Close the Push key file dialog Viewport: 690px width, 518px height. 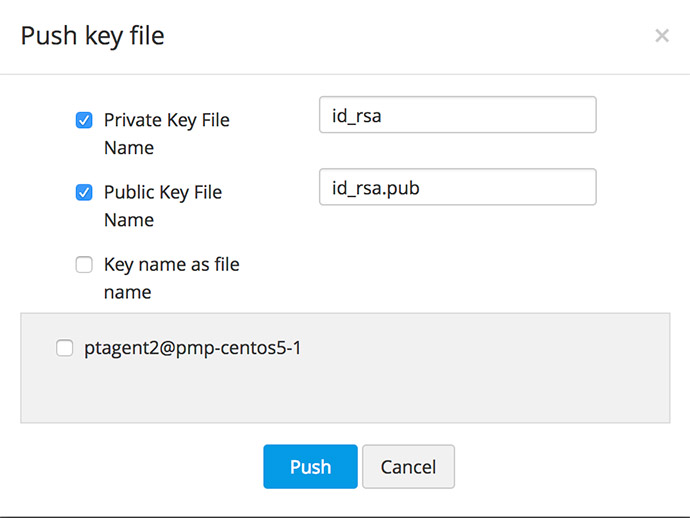click(x=661, y=36)
